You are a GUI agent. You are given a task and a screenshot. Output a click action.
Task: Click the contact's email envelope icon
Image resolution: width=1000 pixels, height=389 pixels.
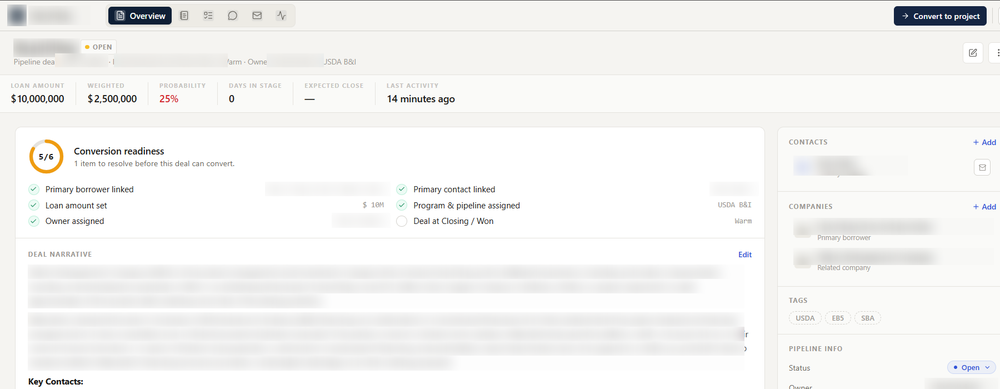click(982, 167)
